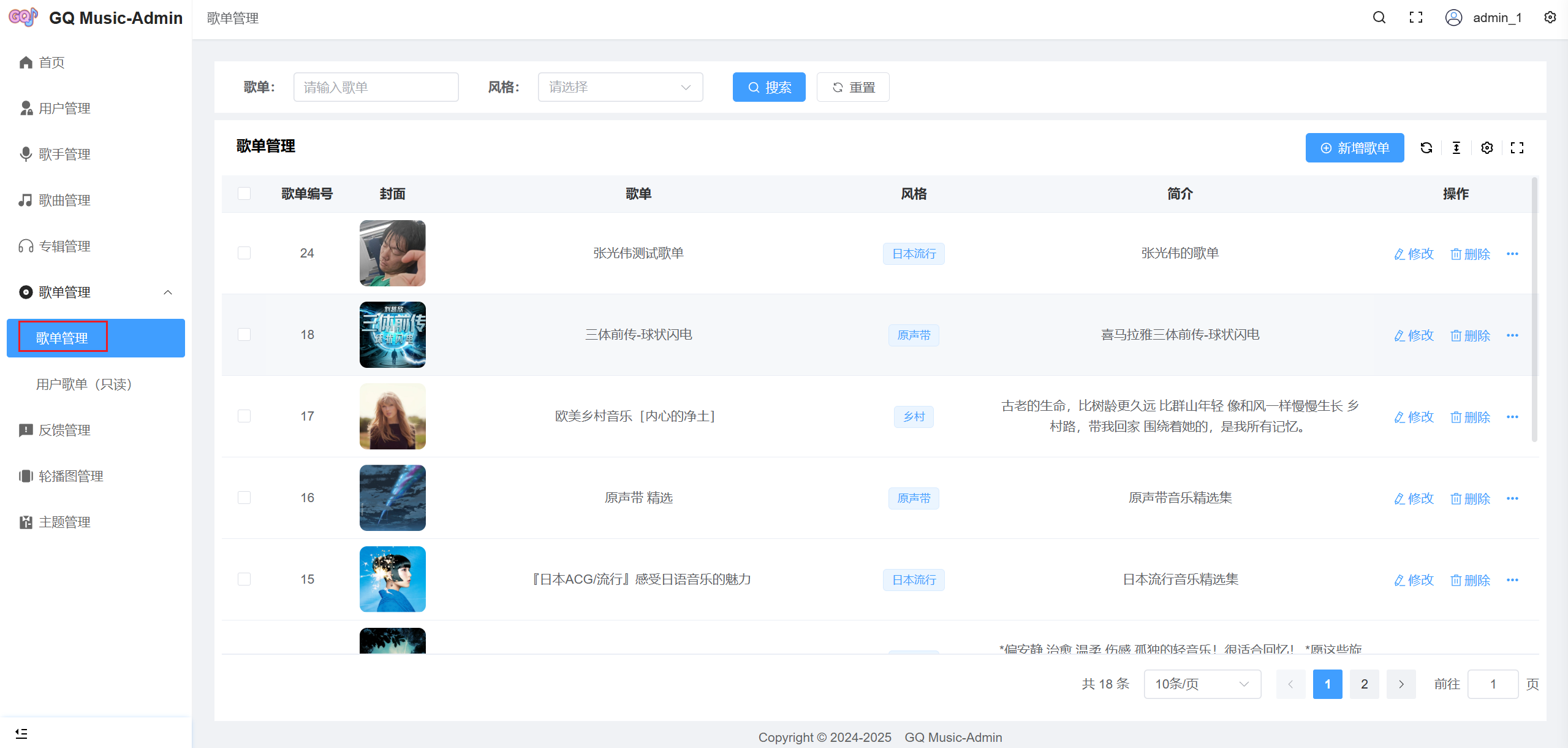Refresh the playlist table with refresh icon
This screenshot has height=748, width=1568.
1426,148
